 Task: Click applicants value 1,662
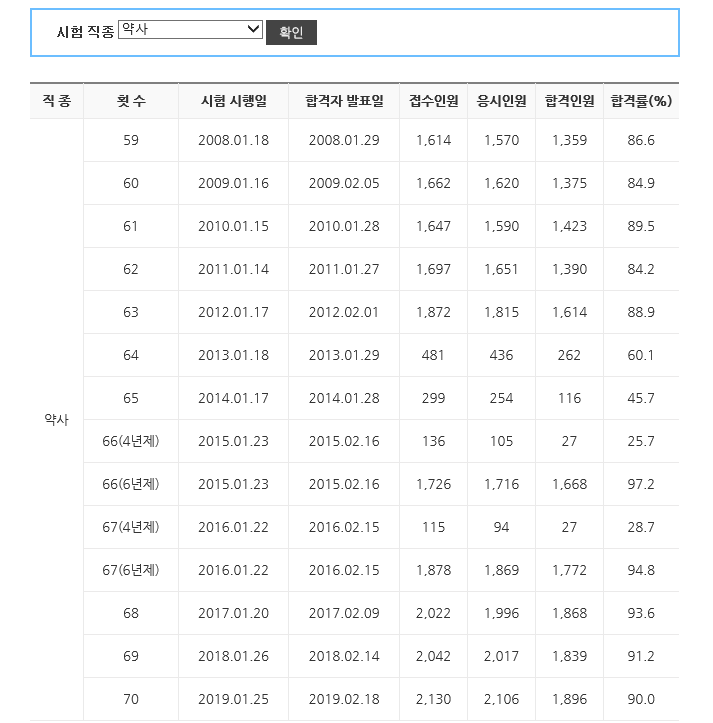(434, 183)
